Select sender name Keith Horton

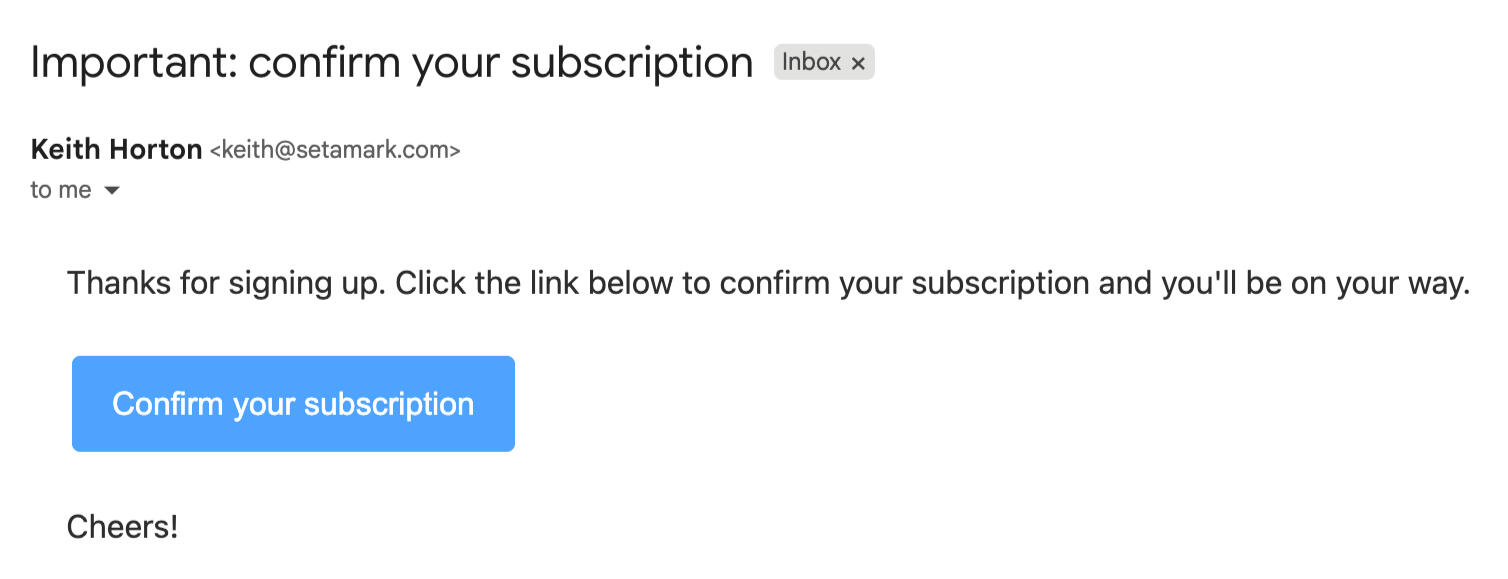pos(116,150)
